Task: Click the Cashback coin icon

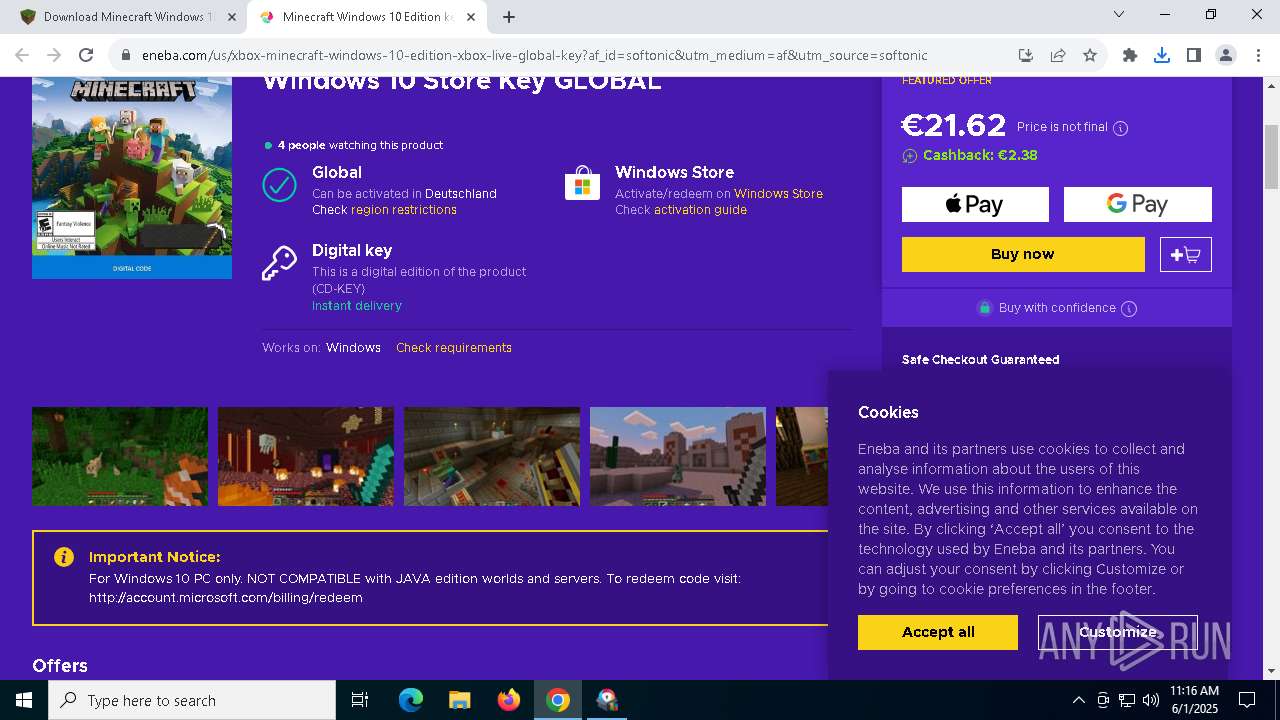Action: tap(910, 156)
